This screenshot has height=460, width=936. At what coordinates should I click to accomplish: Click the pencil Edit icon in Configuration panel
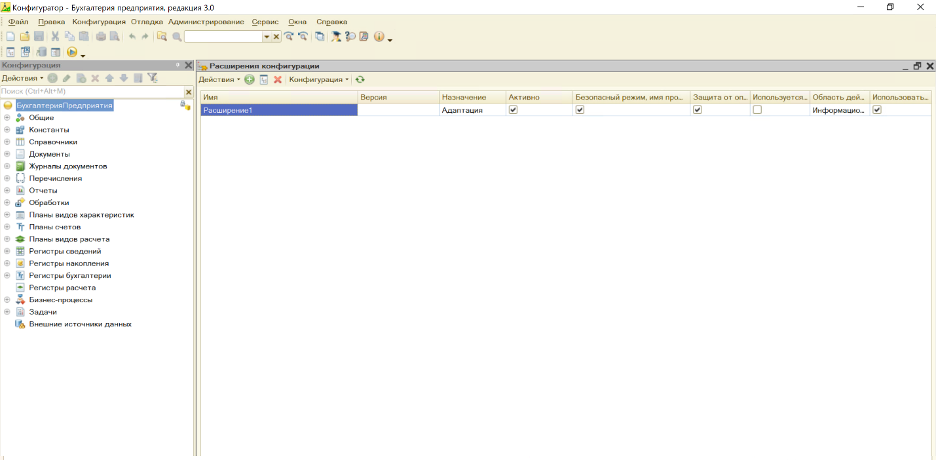67,78
